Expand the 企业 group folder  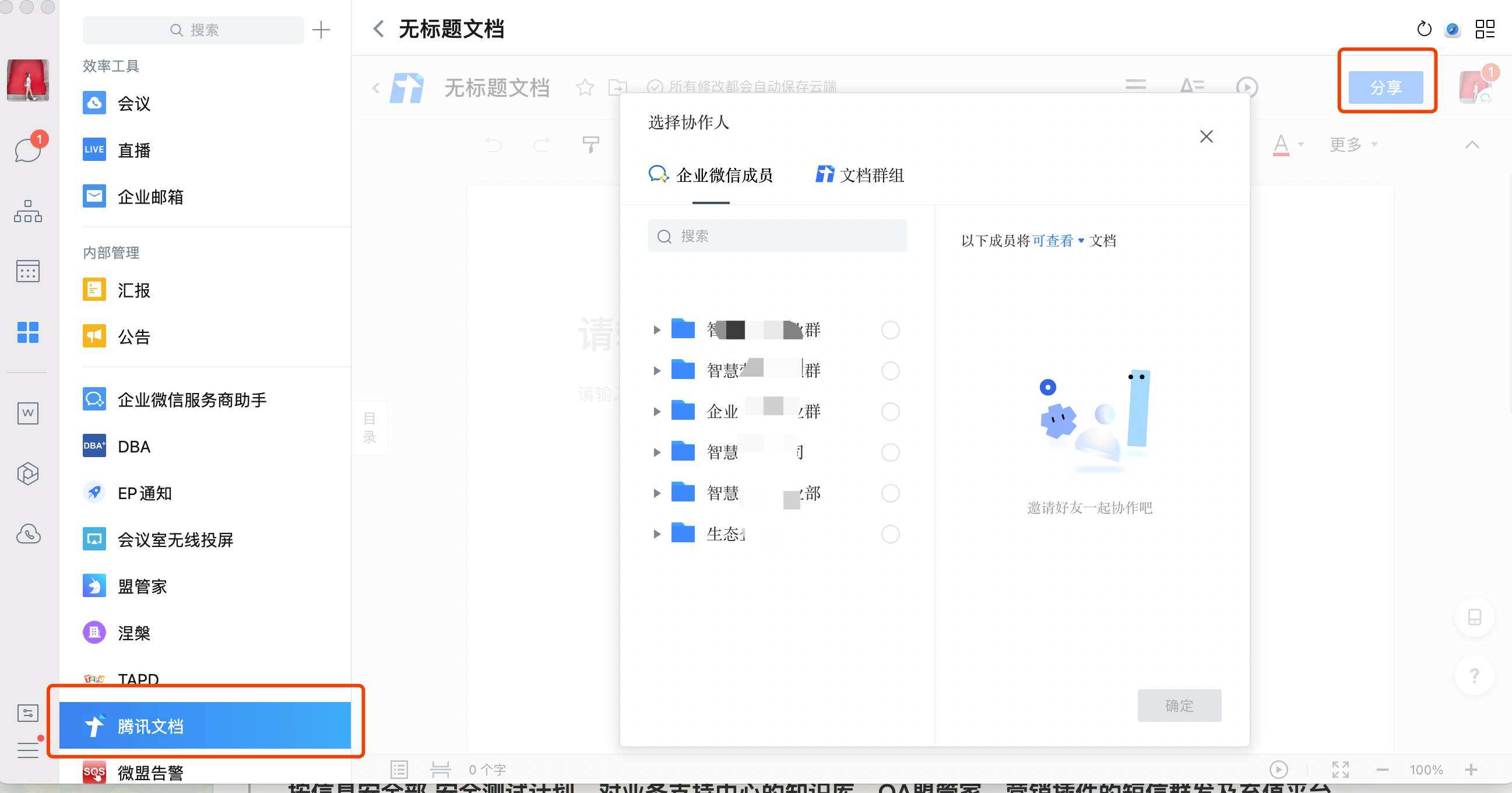[655, 411]
